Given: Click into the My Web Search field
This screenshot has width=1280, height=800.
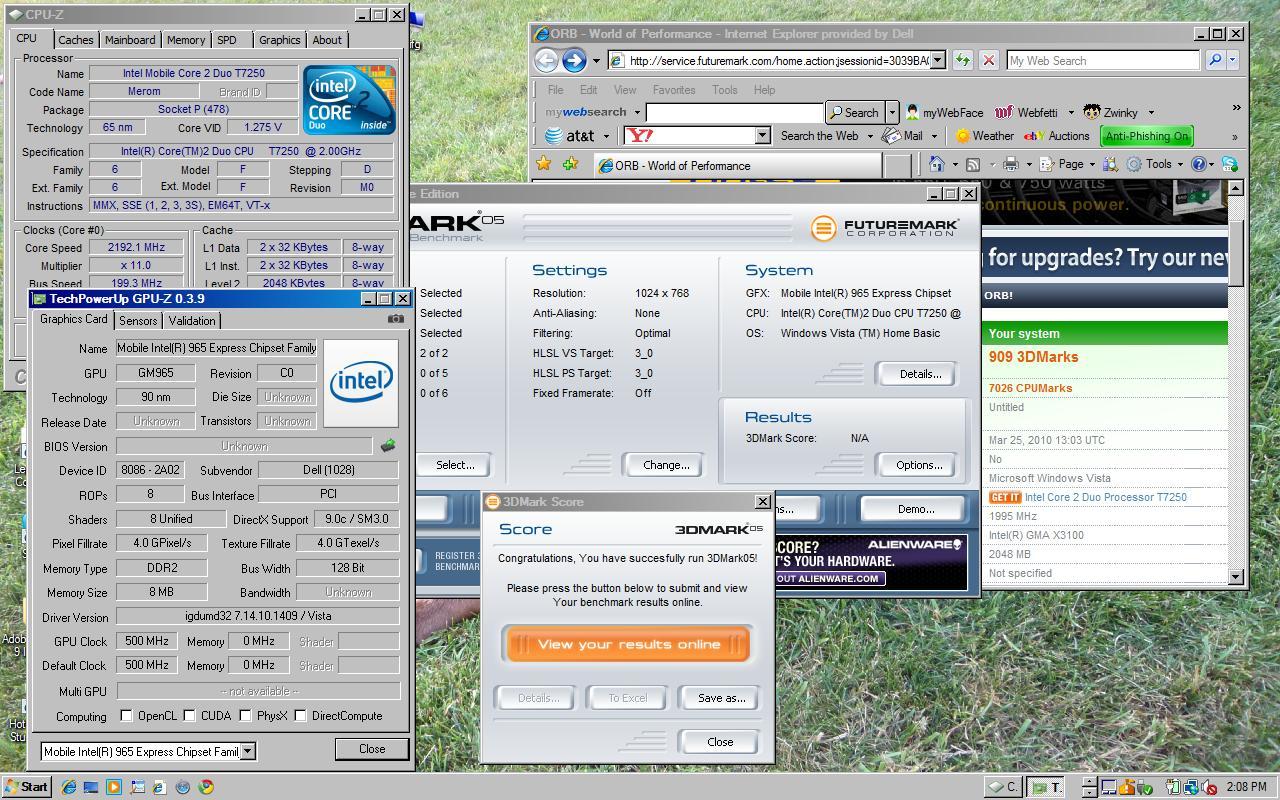Looking at the screenshot, I should (x=1102, y=60).
